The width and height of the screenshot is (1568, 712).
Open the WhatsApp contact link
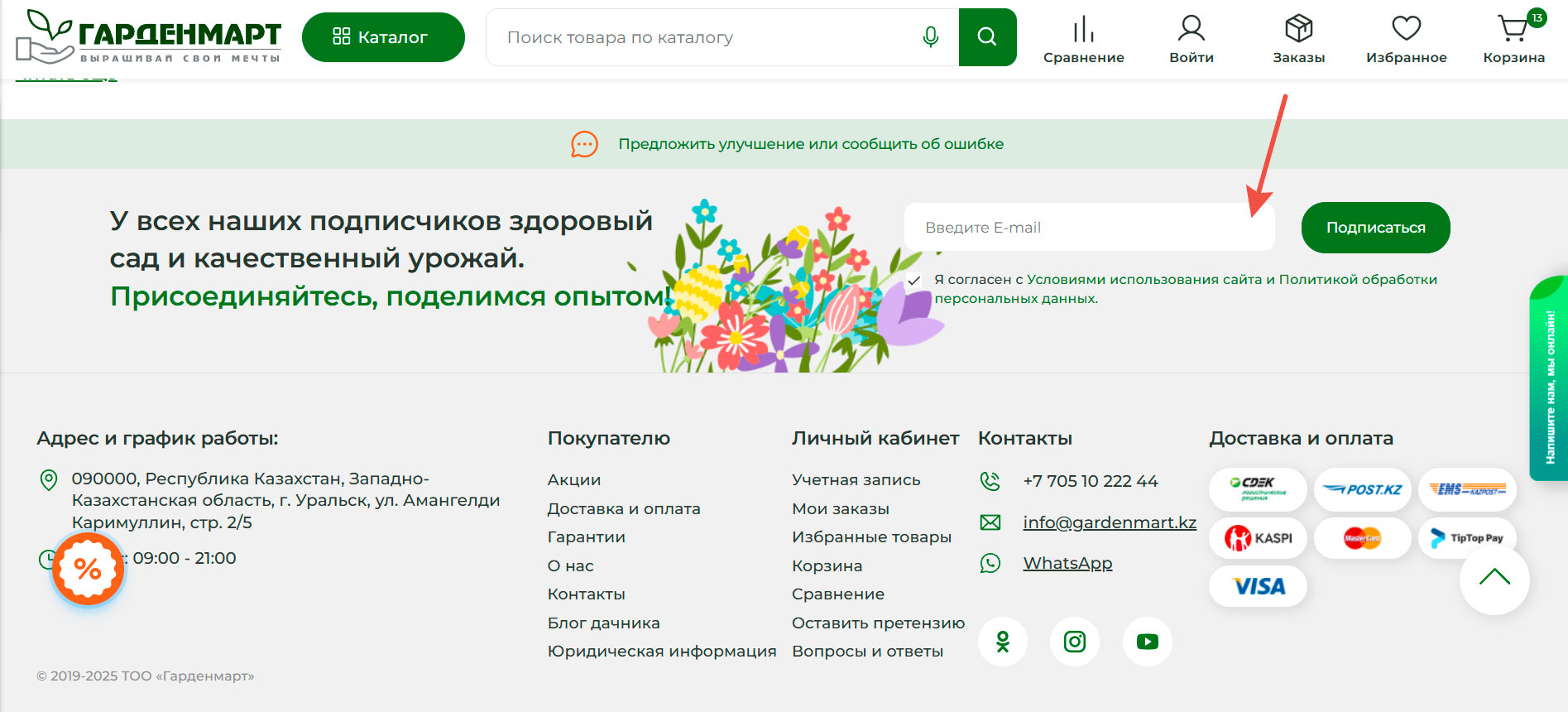tap(1067, 563)
